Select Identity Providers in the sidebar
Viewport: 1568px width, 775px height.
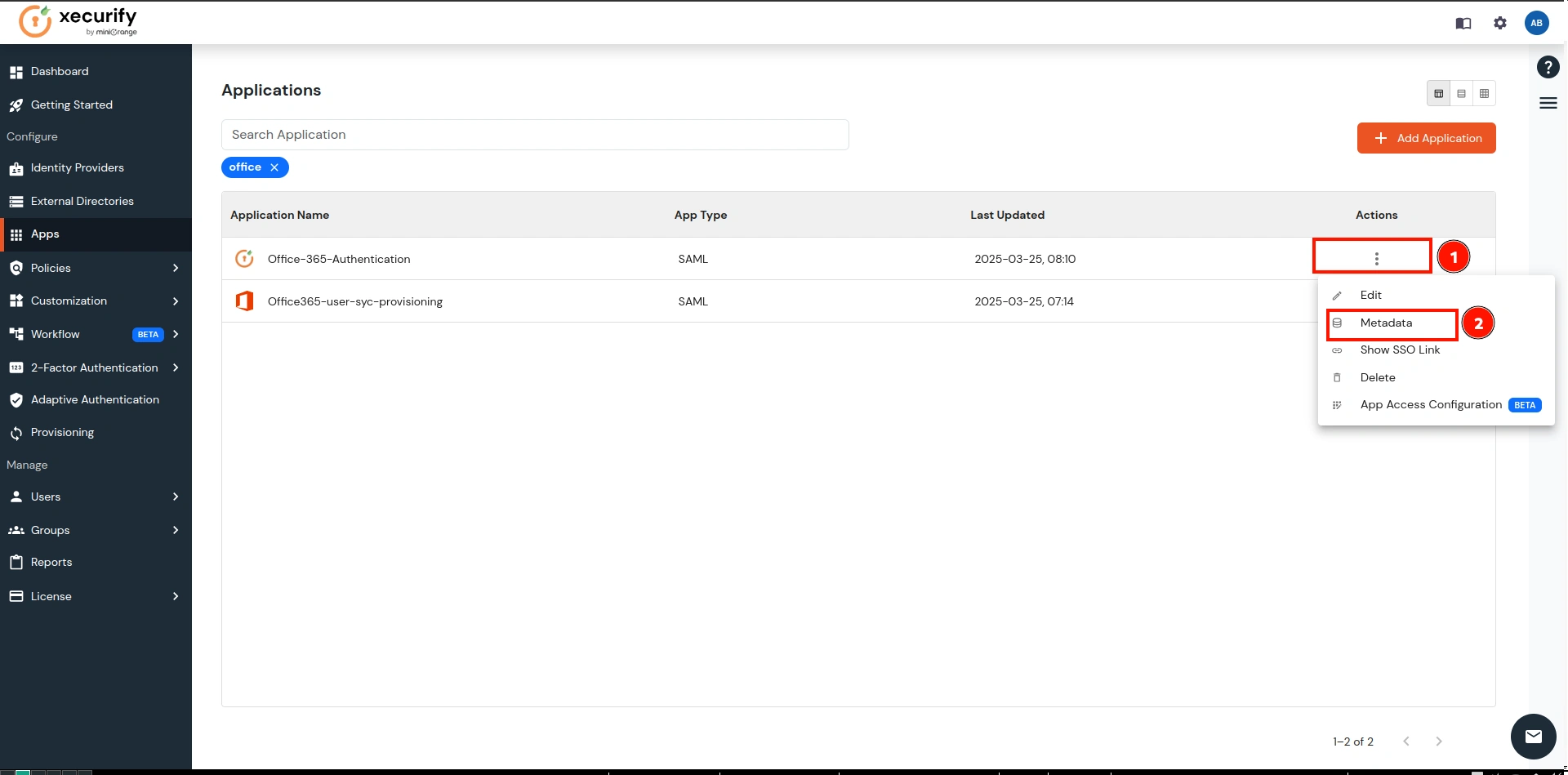(x=78, y=167)
